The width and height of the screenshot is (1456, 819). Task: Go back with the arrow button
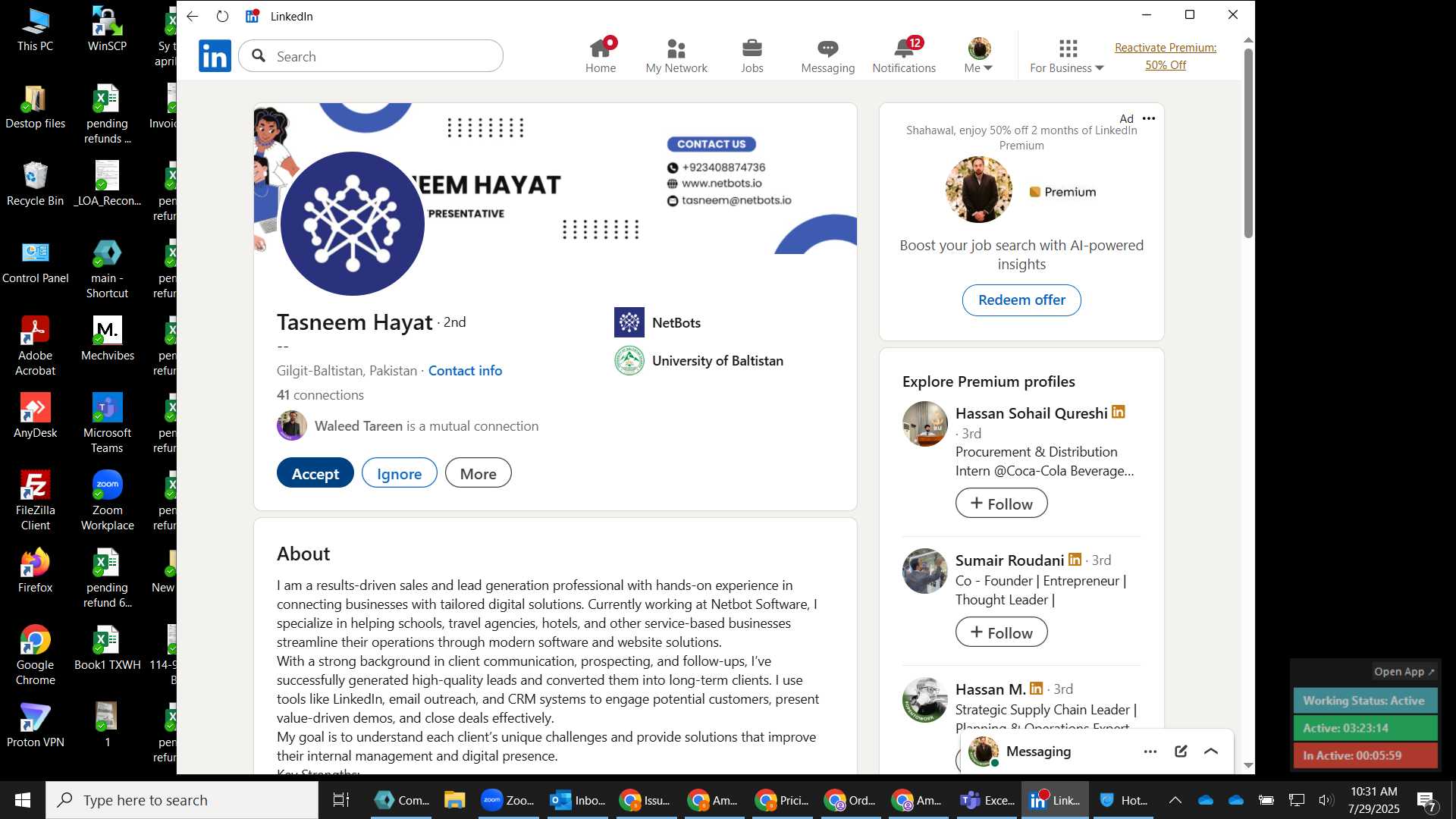pos(193,16)
